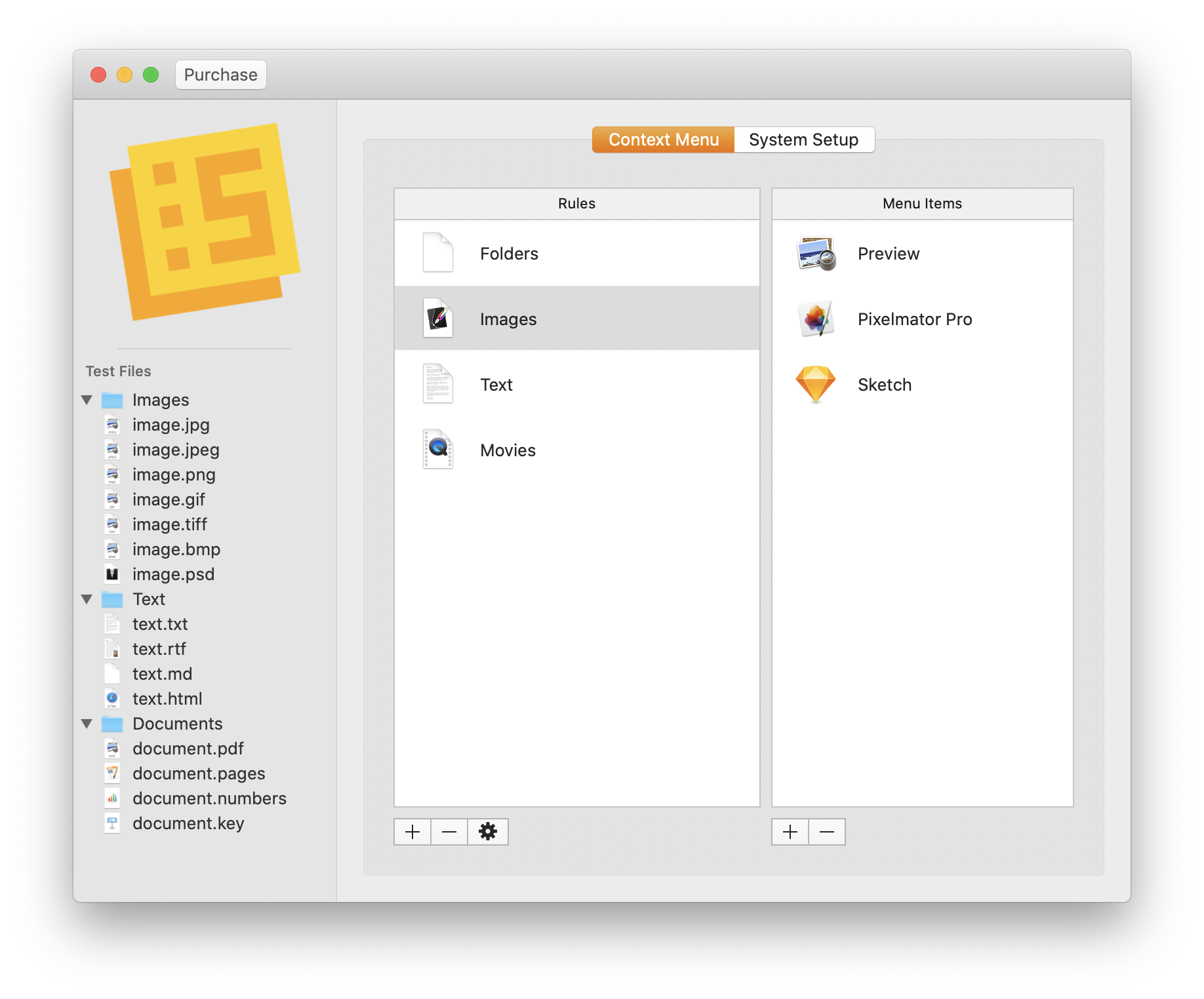Collapse the Text folder disclosure triangle
The width and height of the screenshot is (1204, 999).
[87, 599]
